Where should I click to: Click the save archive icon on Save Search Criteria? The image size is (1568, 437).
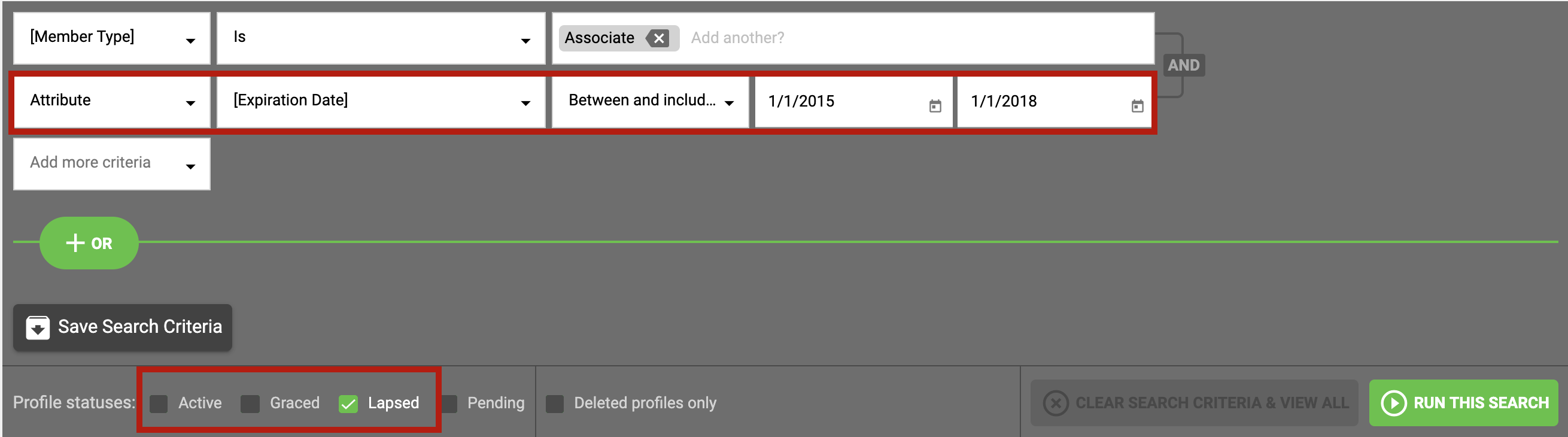pos(37,327)
